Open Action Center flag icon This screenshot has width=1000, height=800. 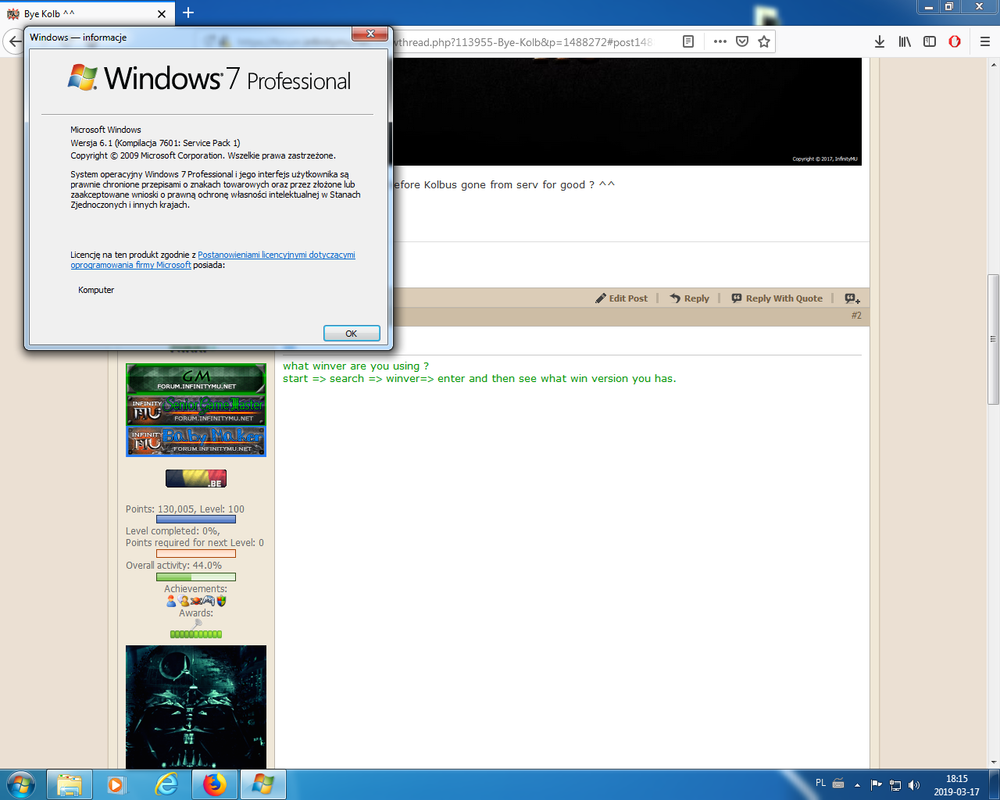point(876,785)
